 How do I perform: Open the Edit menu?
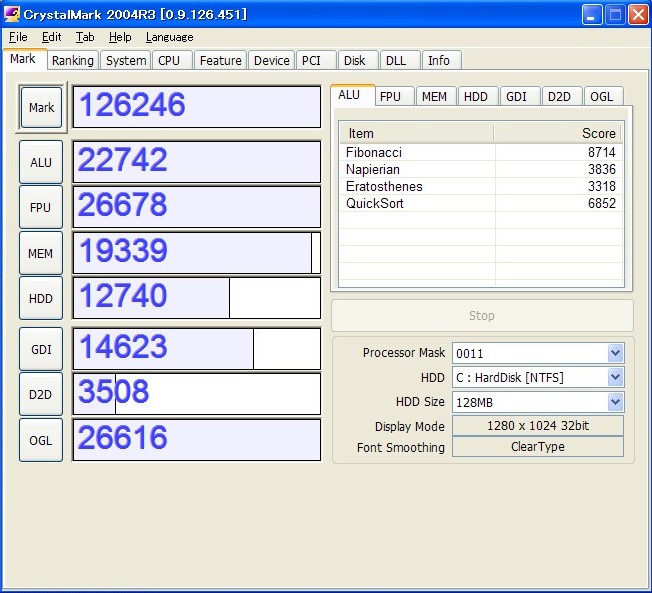pos(52,37)
